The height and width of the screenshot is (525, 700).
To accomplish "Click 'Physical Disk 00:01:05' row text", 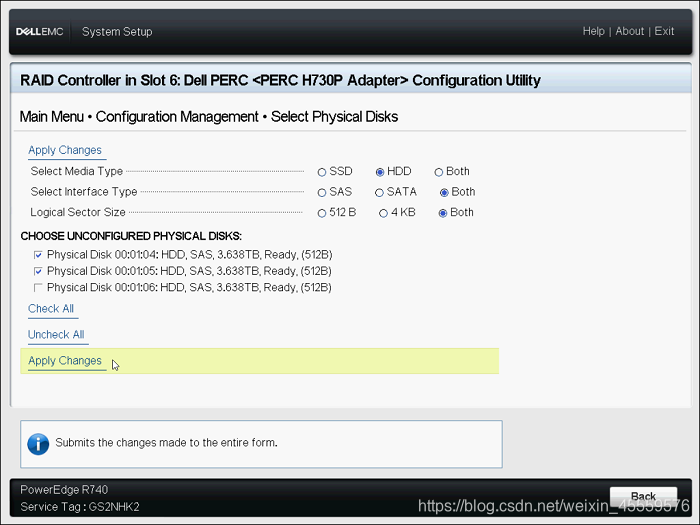I will coord(189,271).
